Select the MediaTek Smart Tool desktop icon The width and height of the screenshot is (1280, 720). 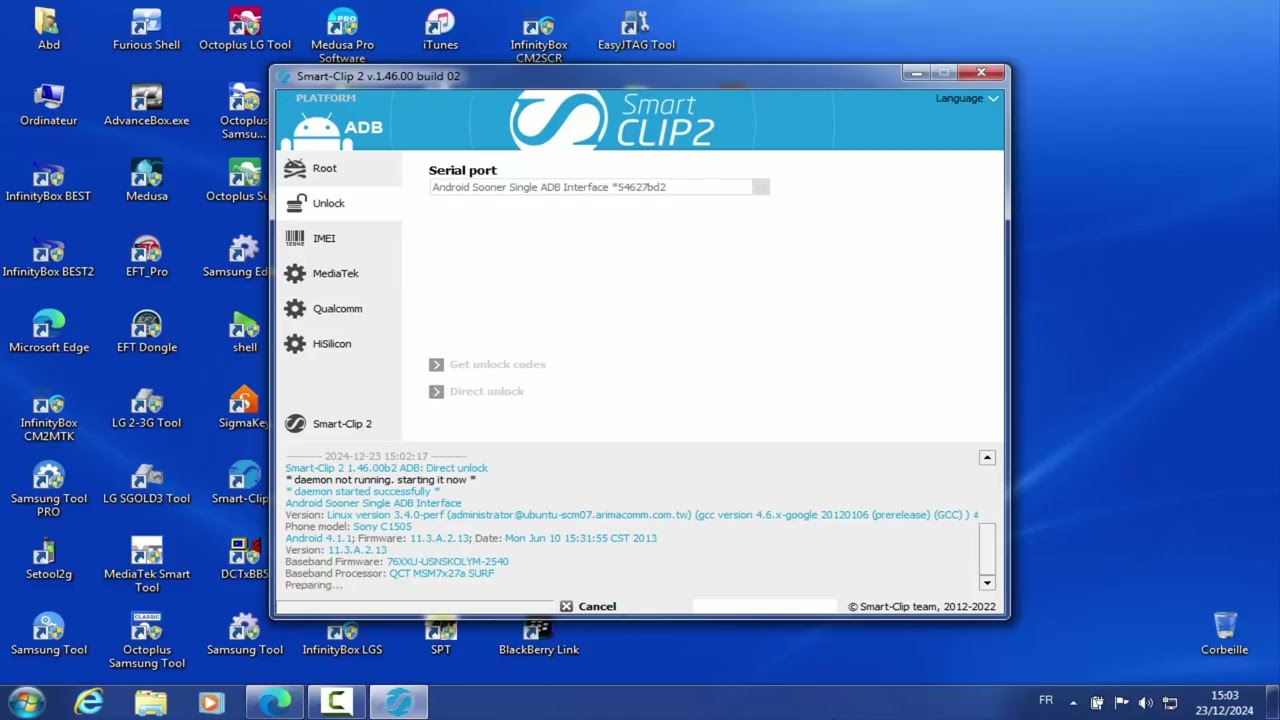pos(146,565)
